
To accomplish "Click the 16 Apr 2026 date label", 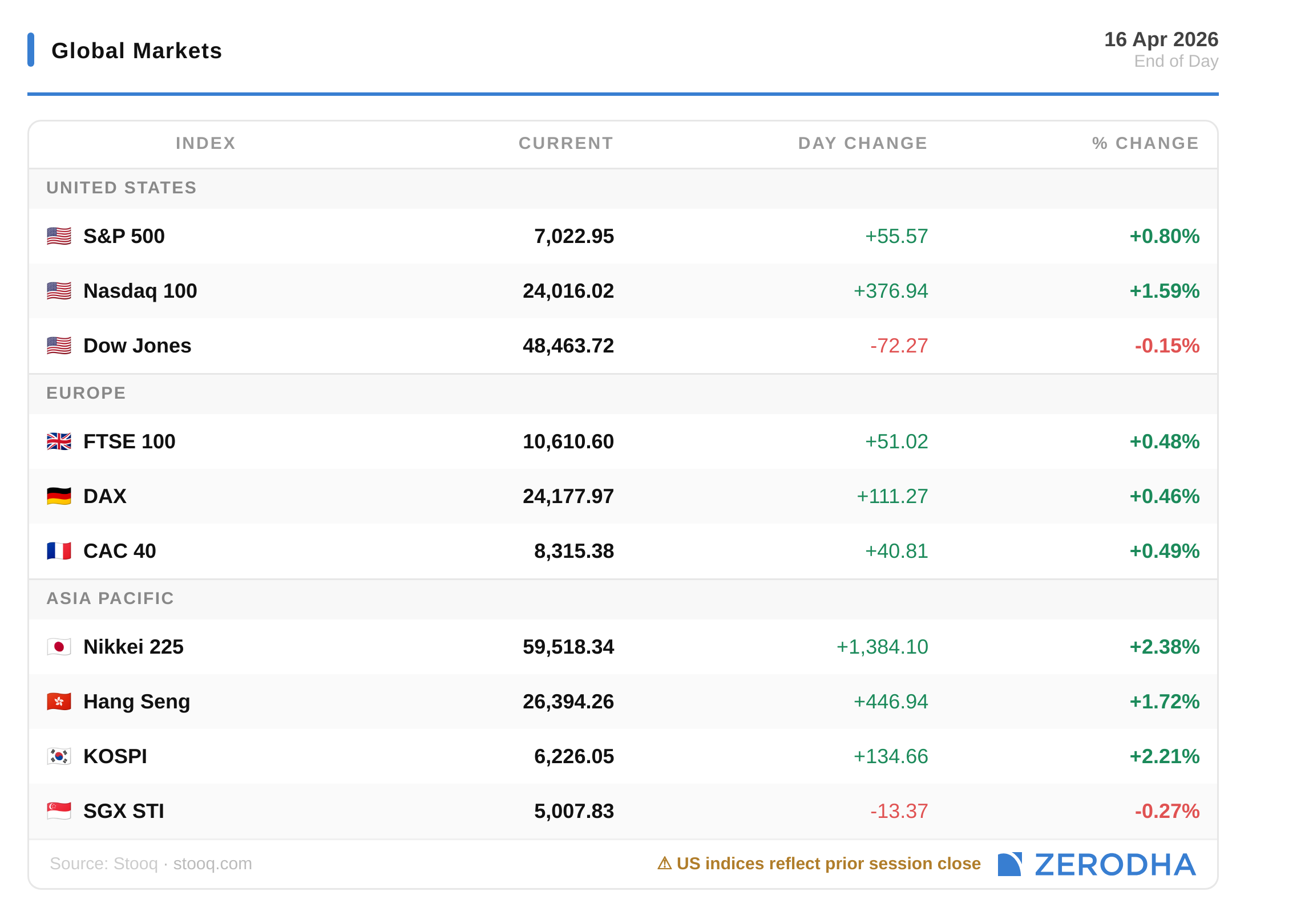I will pos(1161,39).
